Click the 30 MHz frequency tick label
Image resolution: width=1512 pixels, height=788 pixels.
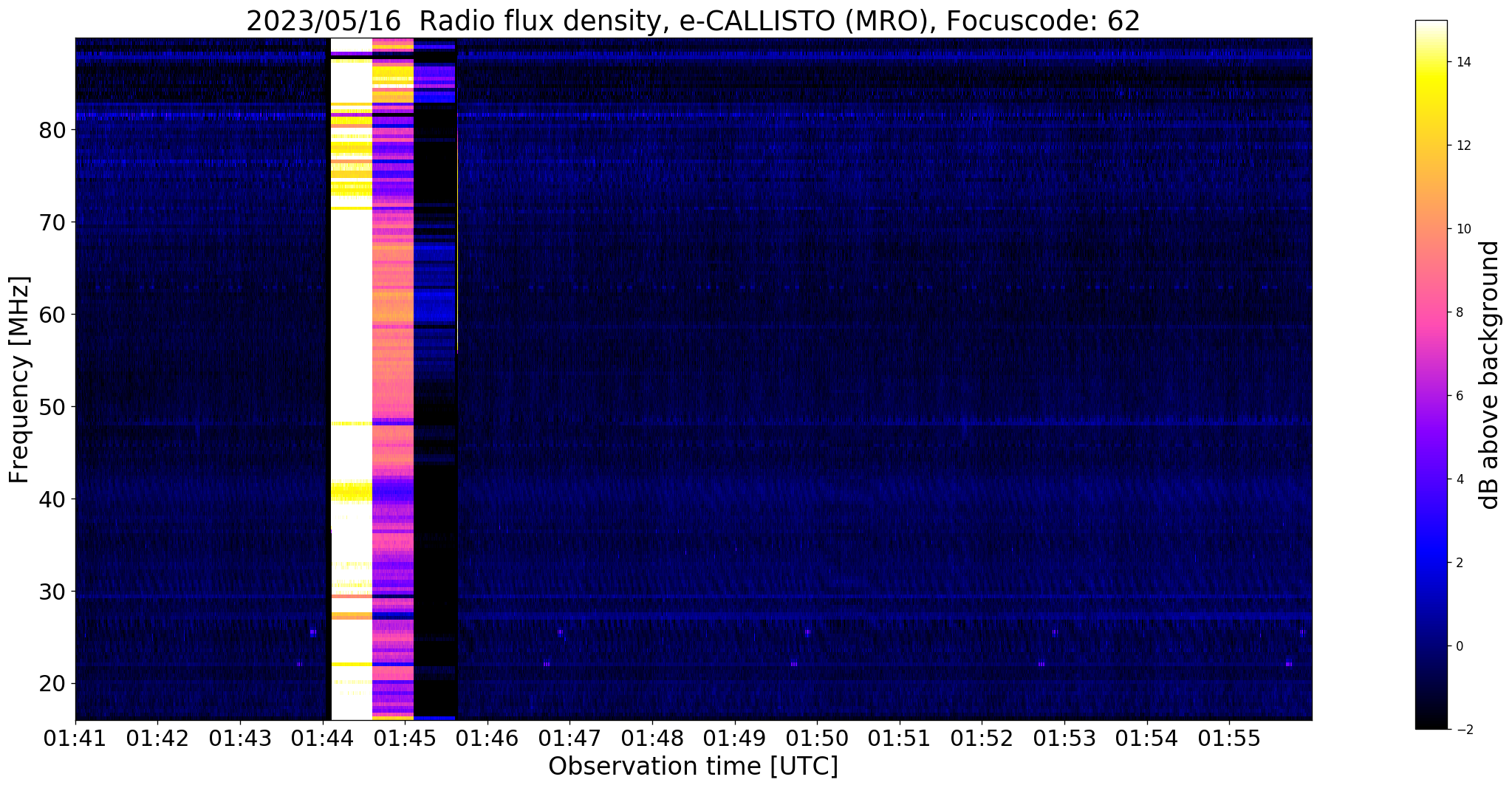coord(52,592)
